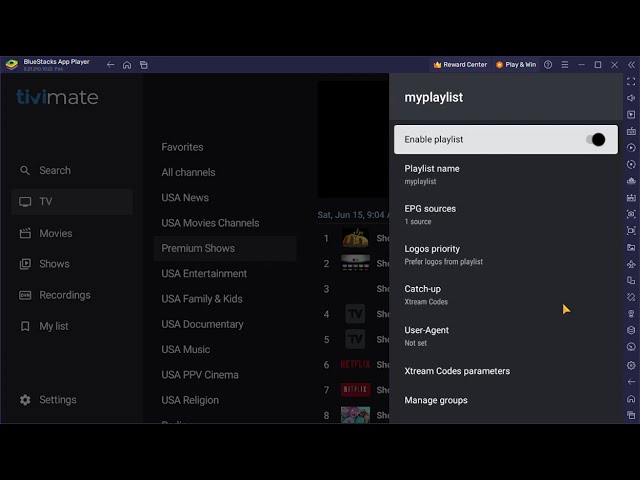Screen dimensions: 640x480
Task: Click the Movies clapperboard icon
Action: pos(25,233)
